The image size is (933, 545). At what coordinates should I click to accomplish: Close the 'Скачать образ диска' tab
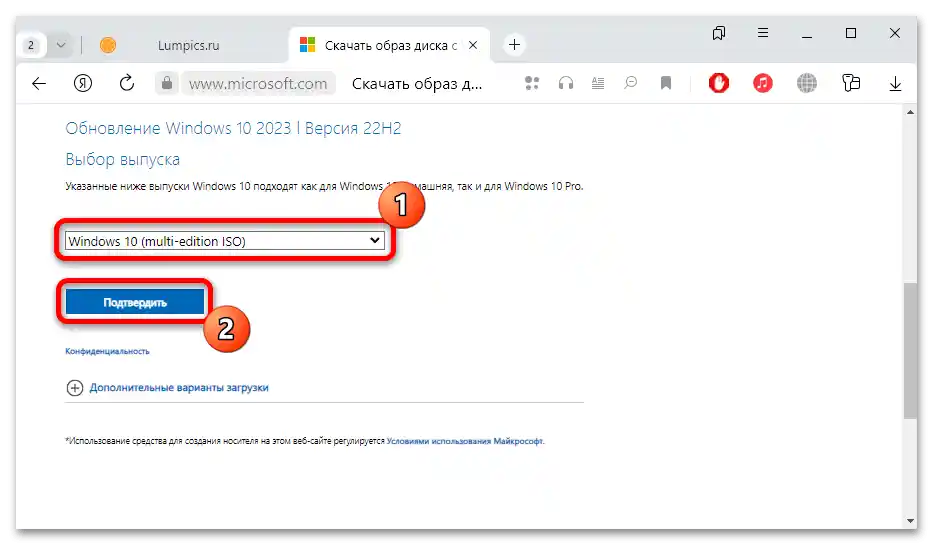tap(473, 45)
